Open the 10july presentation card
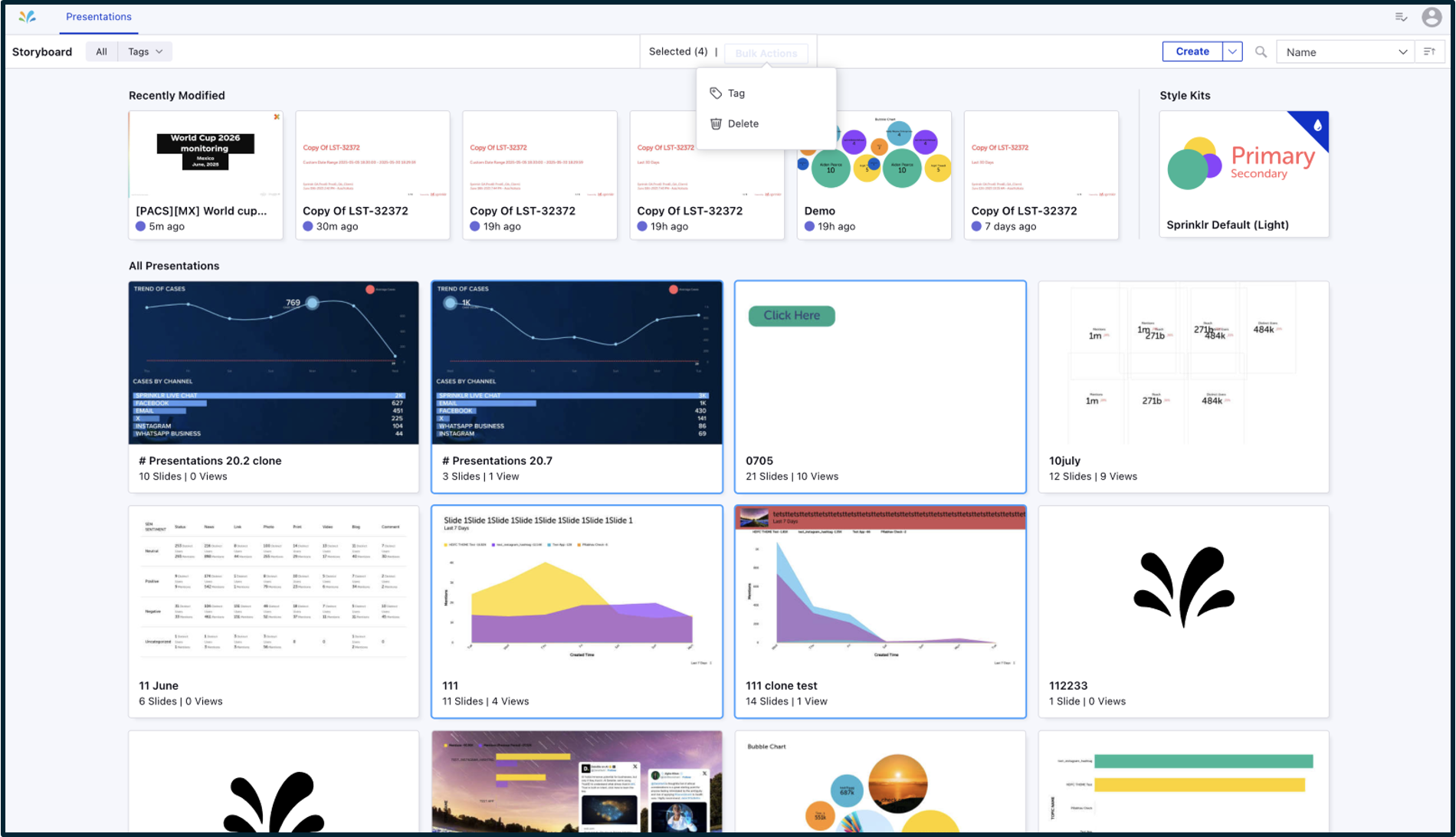1456x837 pixels. click(1183, 387)
